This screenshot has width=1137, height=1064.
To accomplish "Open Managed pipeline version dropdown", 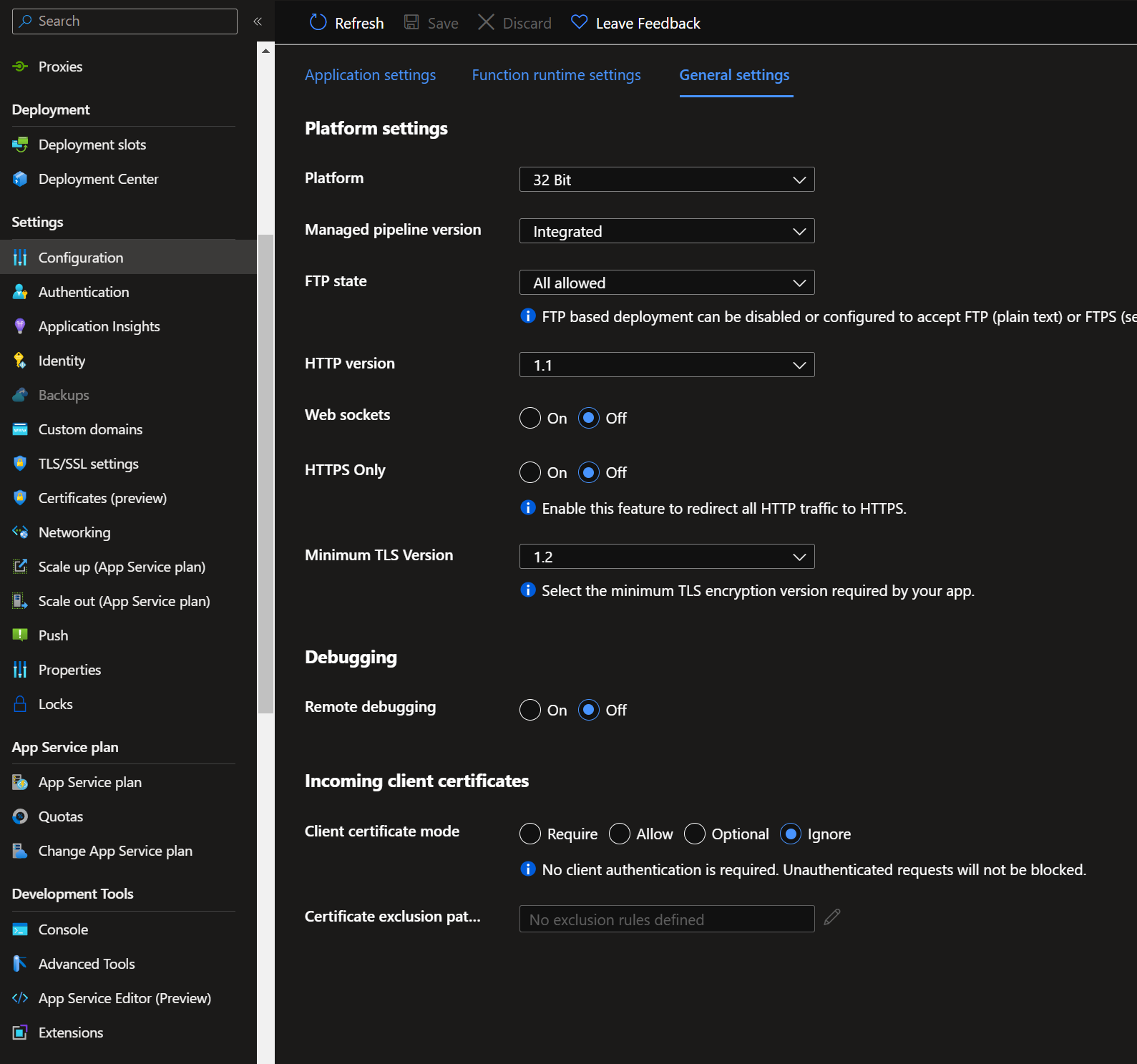I will [x=667, y=231].
